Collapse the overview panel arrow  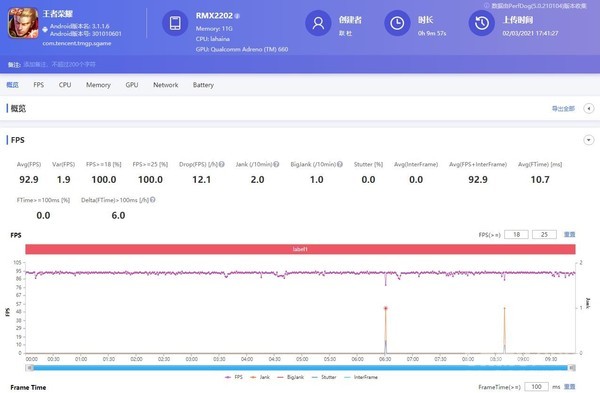click(589, 109)
